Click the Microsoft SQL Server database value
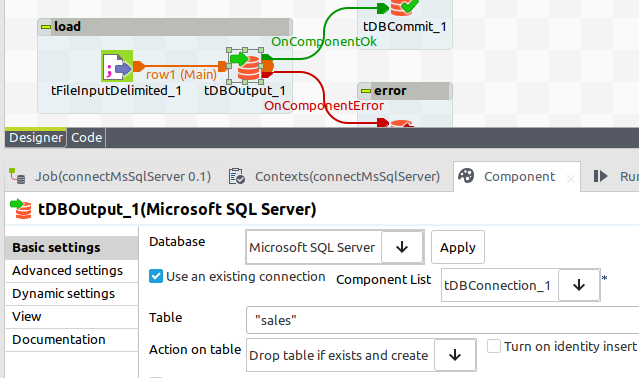This screenshot has height=378, width=639. click(x=312, y=248)
